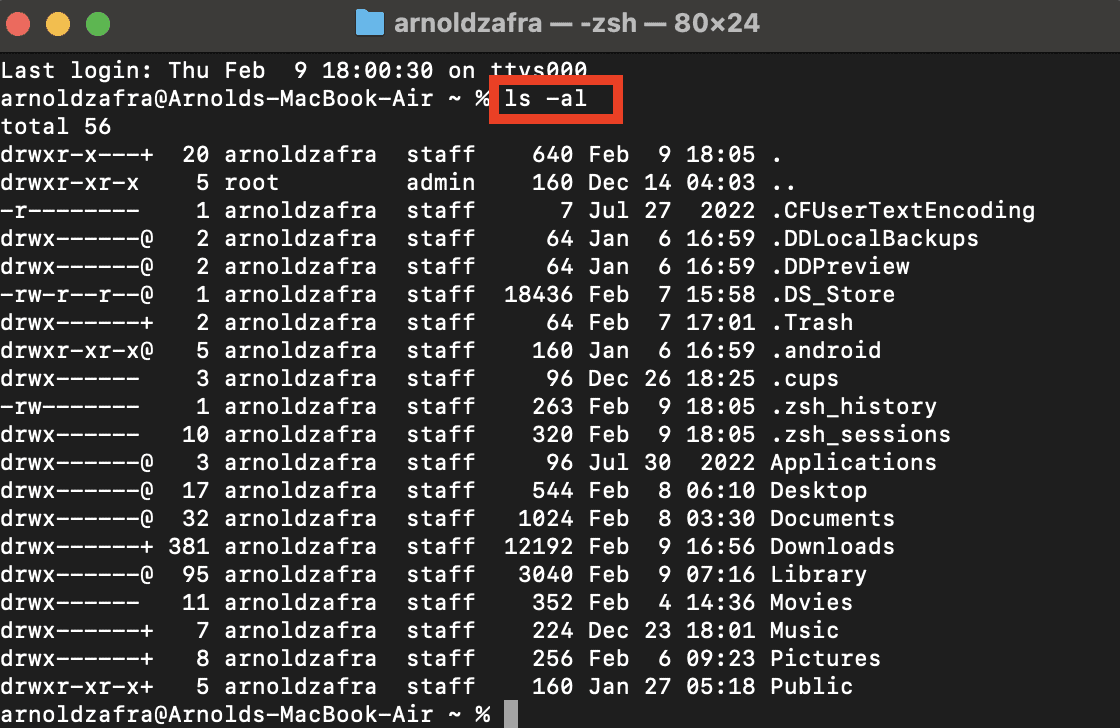Click the Documents directory entry
1120x728 pixels.
tap(831, 519)
